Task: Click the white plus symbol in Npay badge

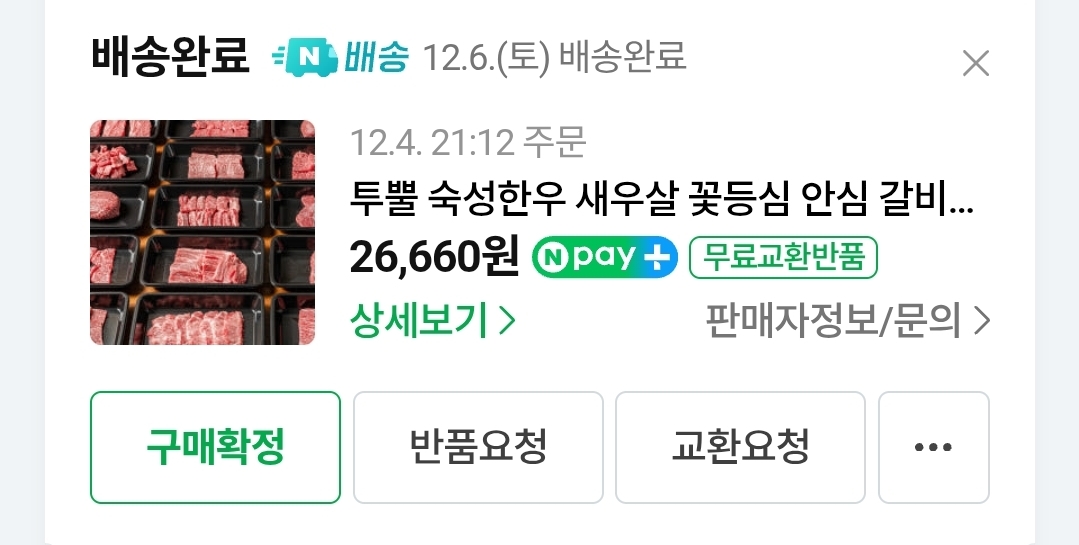Action: pos(656,257)
